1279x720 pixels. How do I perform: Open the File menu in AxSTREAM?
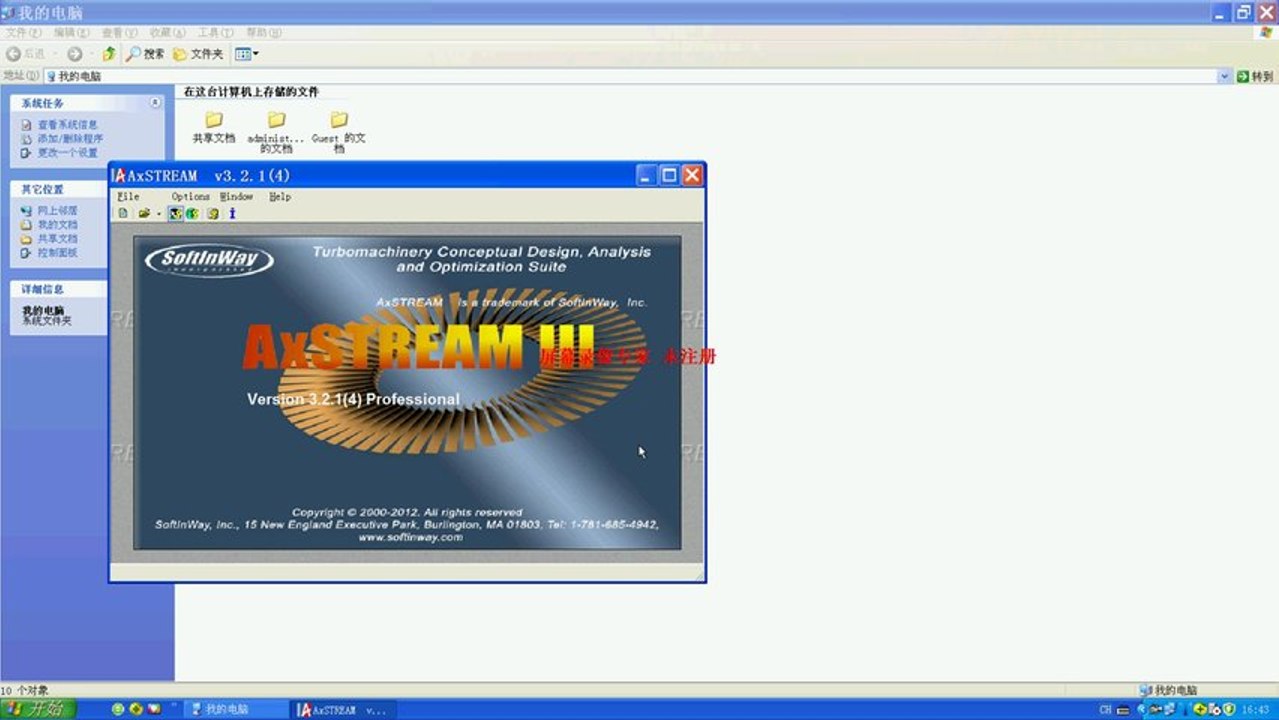[x=128, y=197]
